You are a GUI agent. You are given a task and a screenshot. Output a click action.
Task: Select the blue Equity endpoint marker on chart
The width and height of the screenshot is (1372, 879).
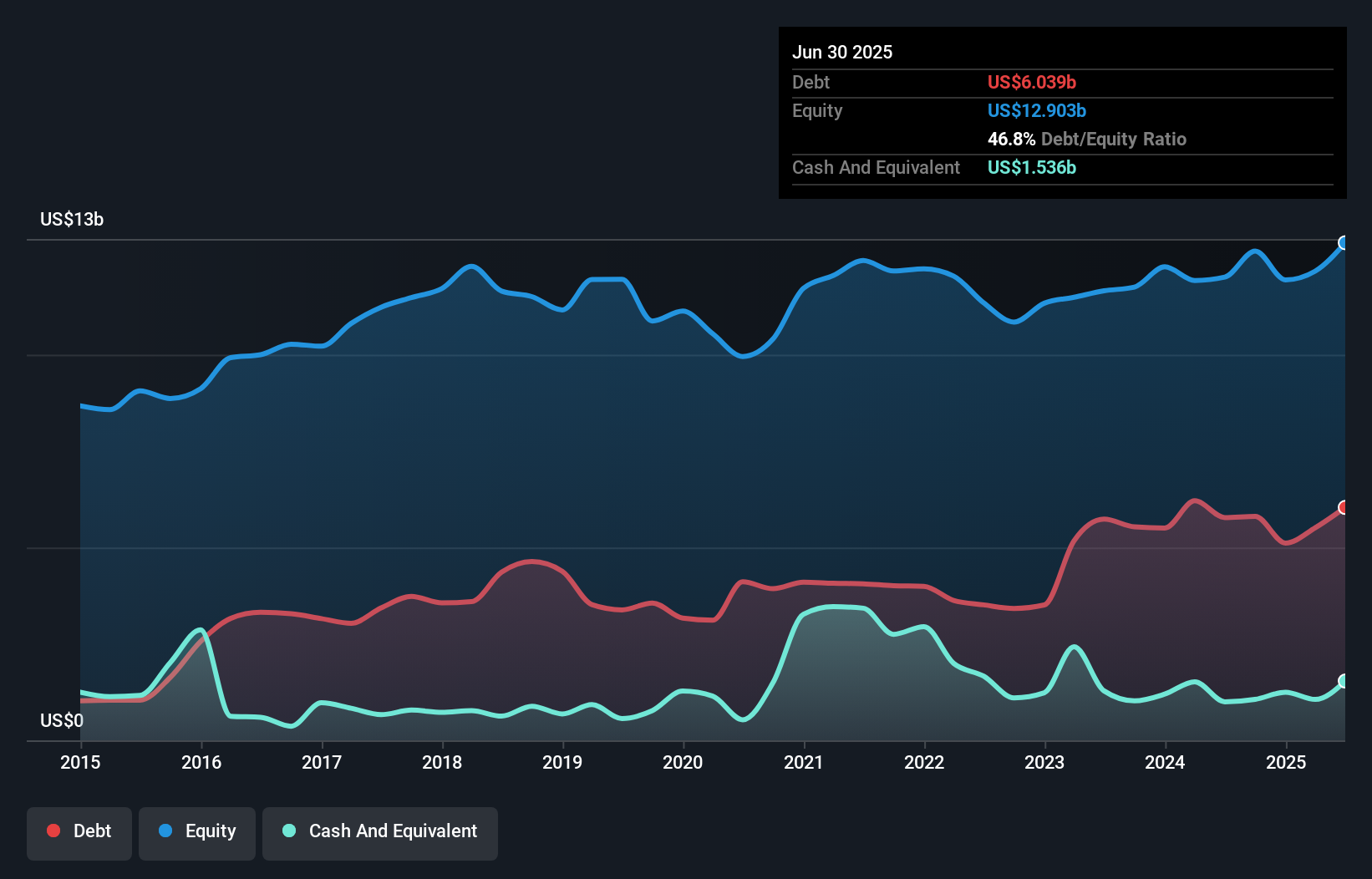1344,243
